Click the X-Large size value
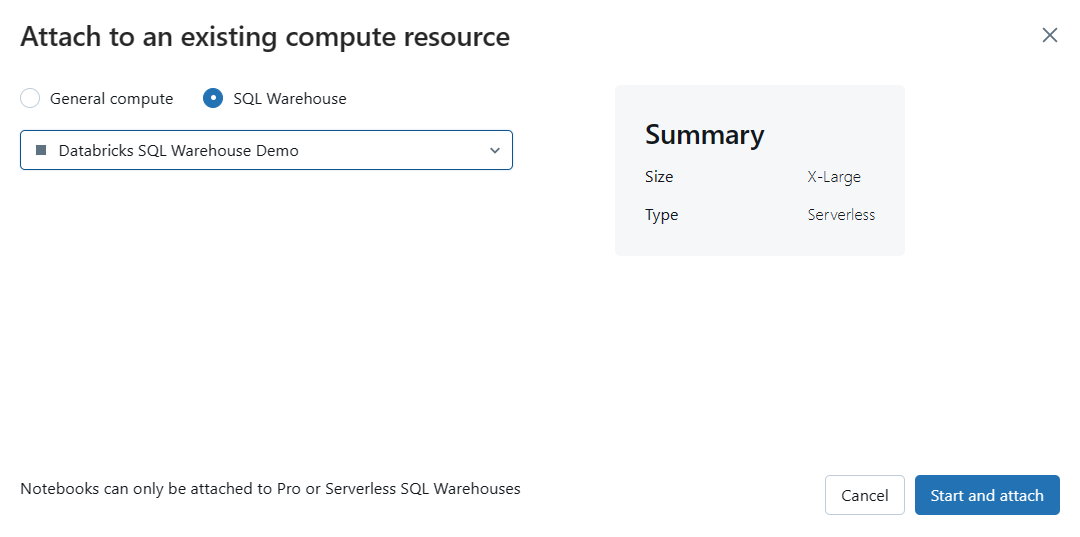This screenshot has width=1080, height=537. tap(834, 177)
